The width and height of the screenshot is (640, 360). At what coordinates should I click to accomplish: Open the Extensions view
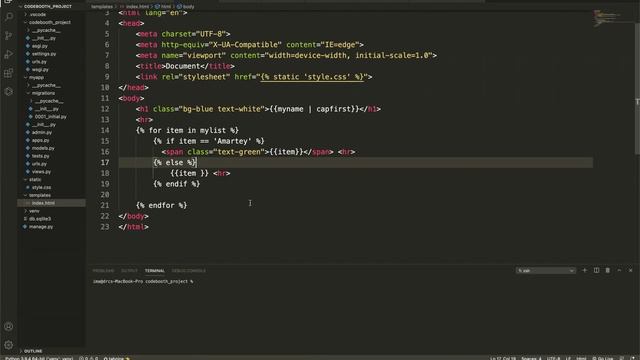pos(9,73)
